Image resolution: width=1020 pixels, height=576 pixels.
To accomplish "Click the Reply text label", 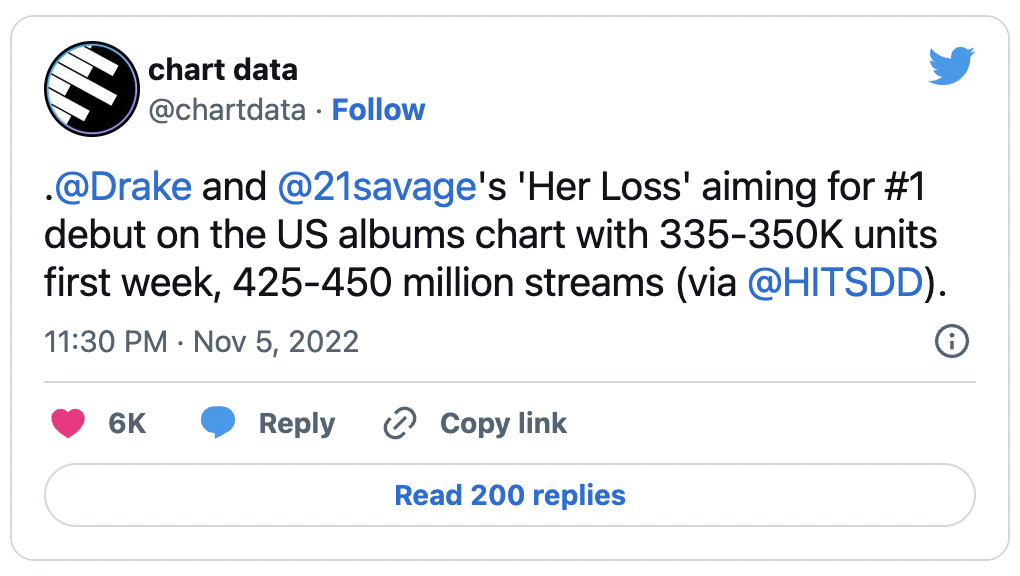I will [x=297, y=424].
